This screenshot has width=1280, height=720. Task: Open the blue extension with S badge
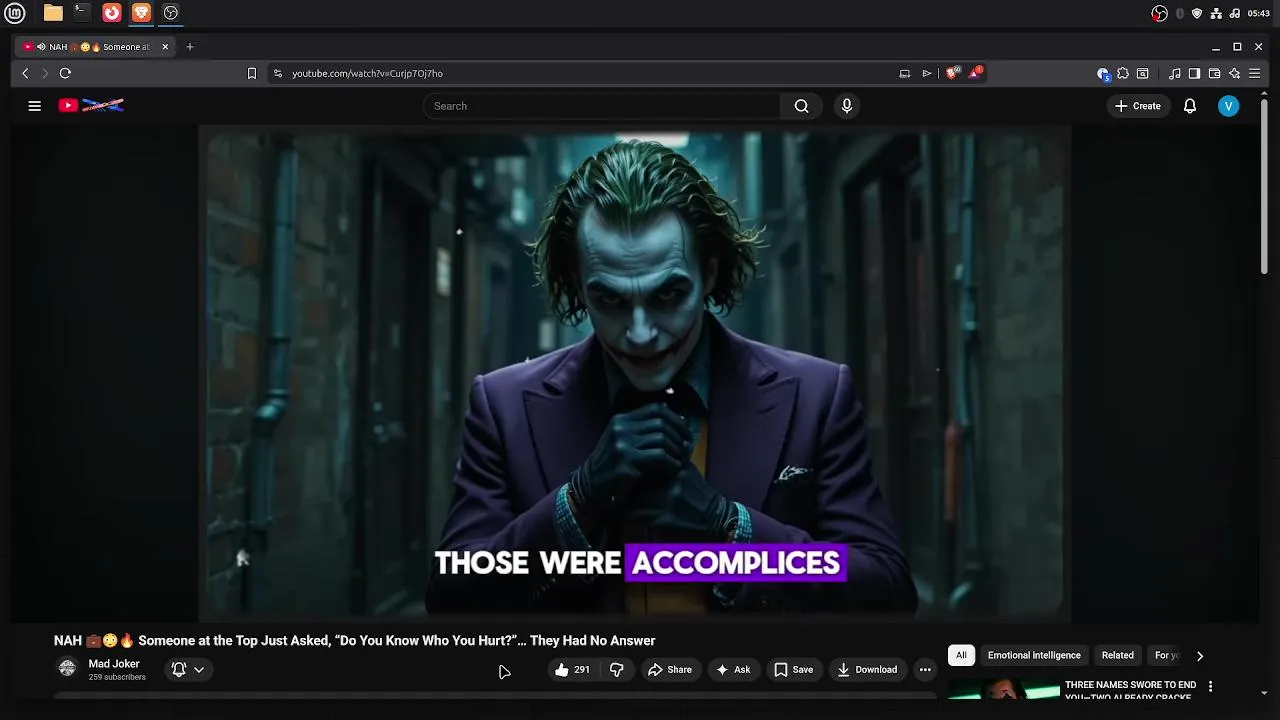point(1103,74)
